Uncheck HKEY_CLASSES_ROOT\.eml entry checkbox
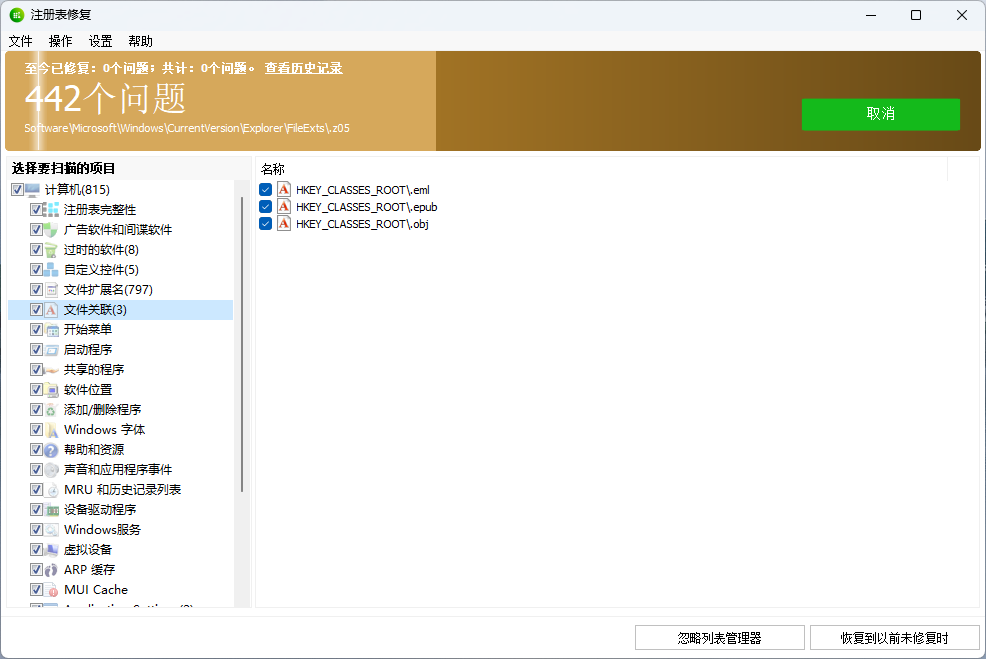 (x=265, y=189)
